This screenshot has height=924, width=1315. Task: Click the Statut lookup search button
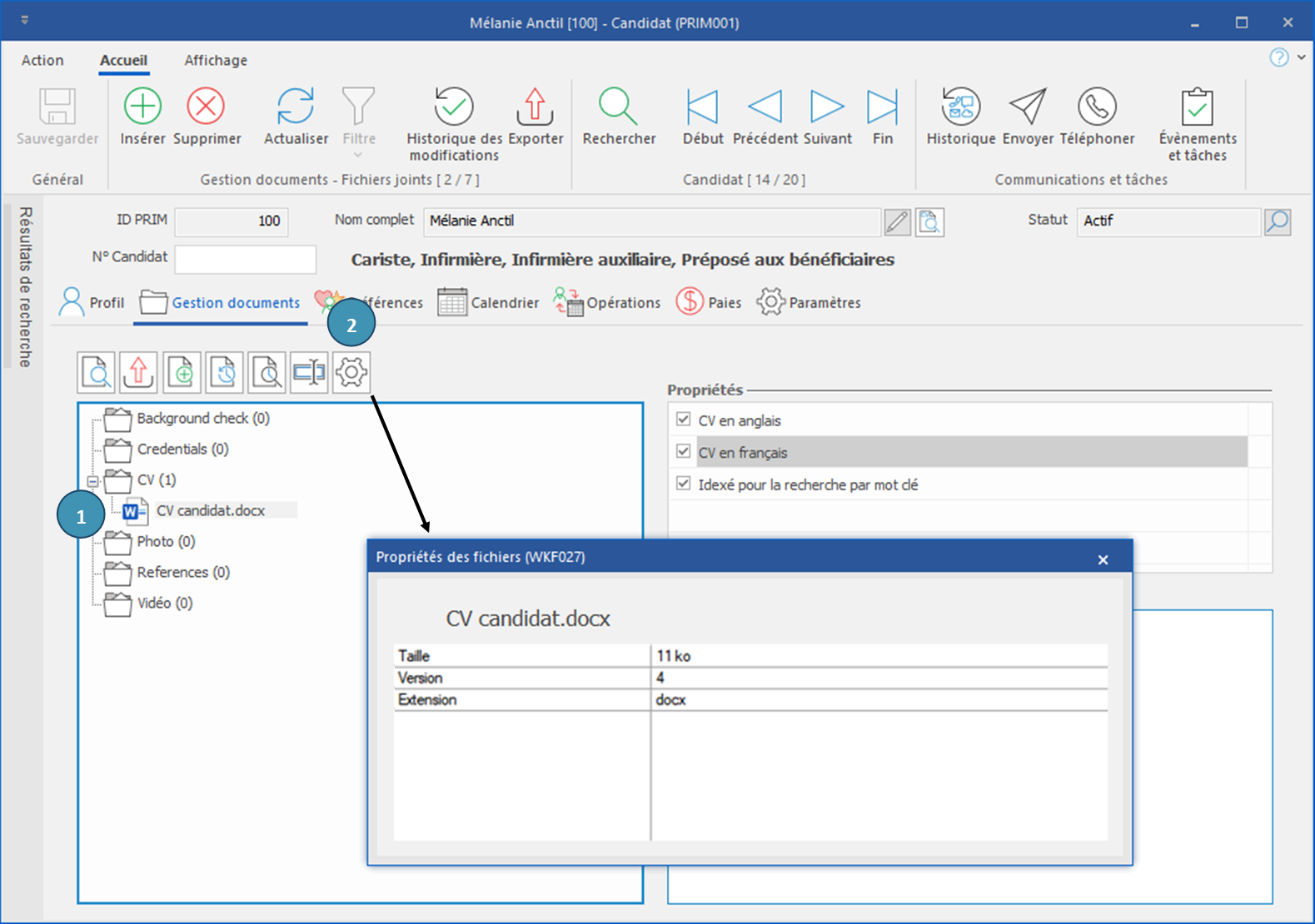(x=1278, y=221)
